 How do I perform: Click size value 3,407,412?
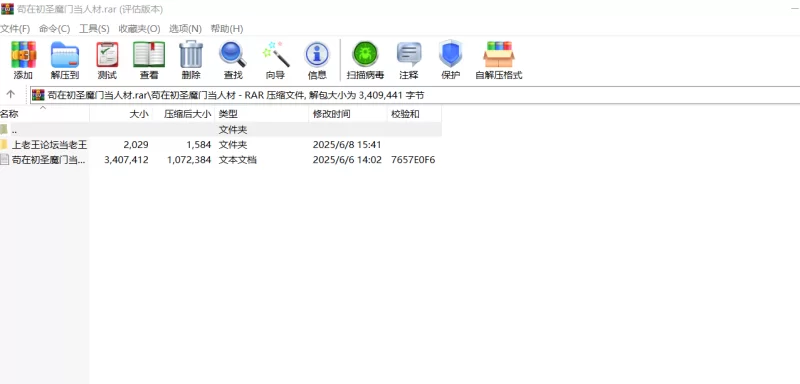point(126,160)
